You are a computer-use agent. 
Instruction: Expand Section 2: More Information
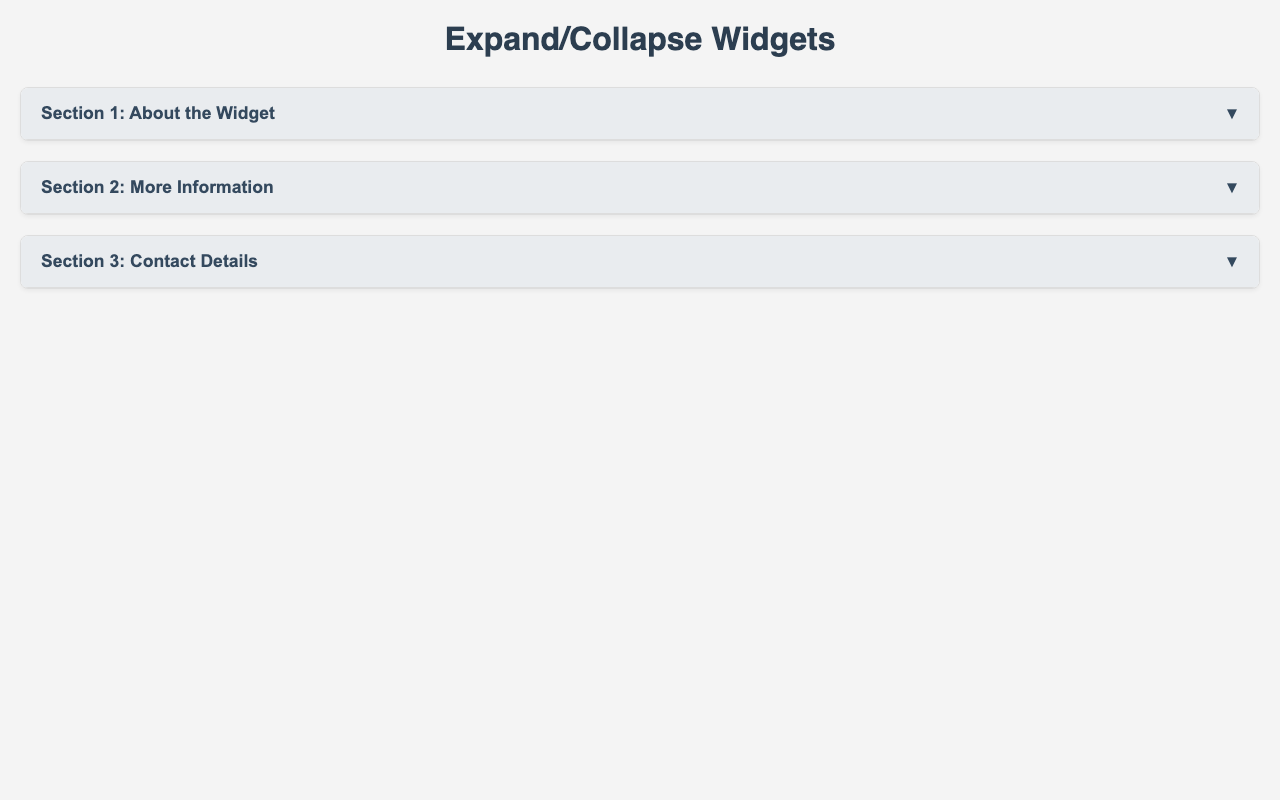(x=640, y=188)
